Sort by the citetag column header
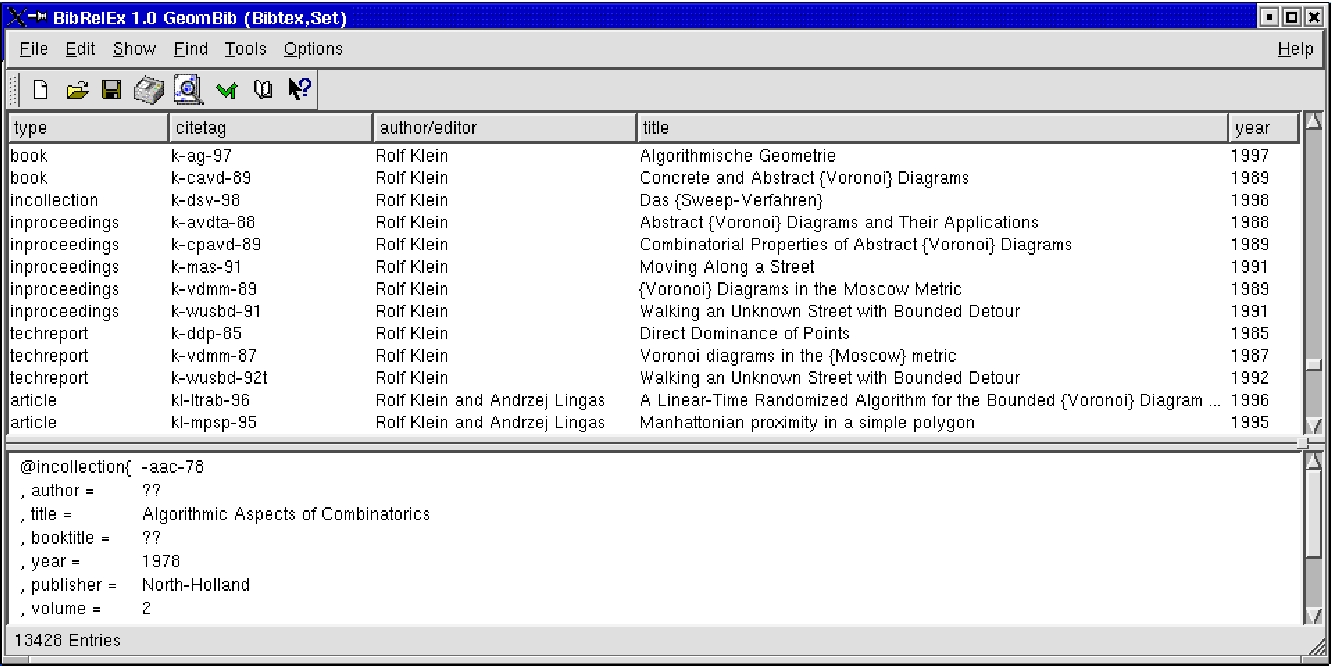Image resolution: width=1332 pixels, height=666 pixels. [270, 128]
